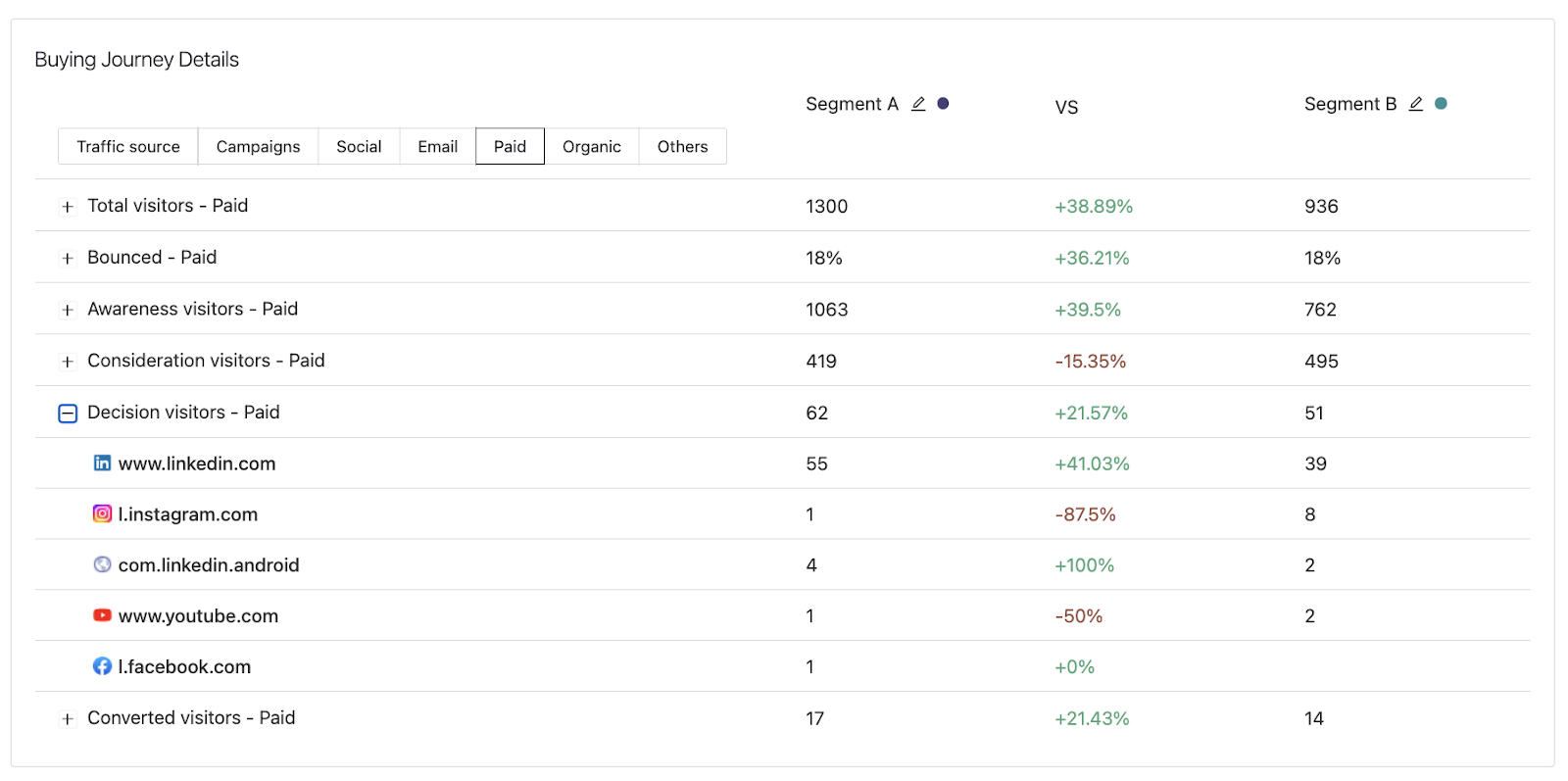1568x781 pixels.
Task: Switch to the Organic tab
Action: [x=592, y=146]
